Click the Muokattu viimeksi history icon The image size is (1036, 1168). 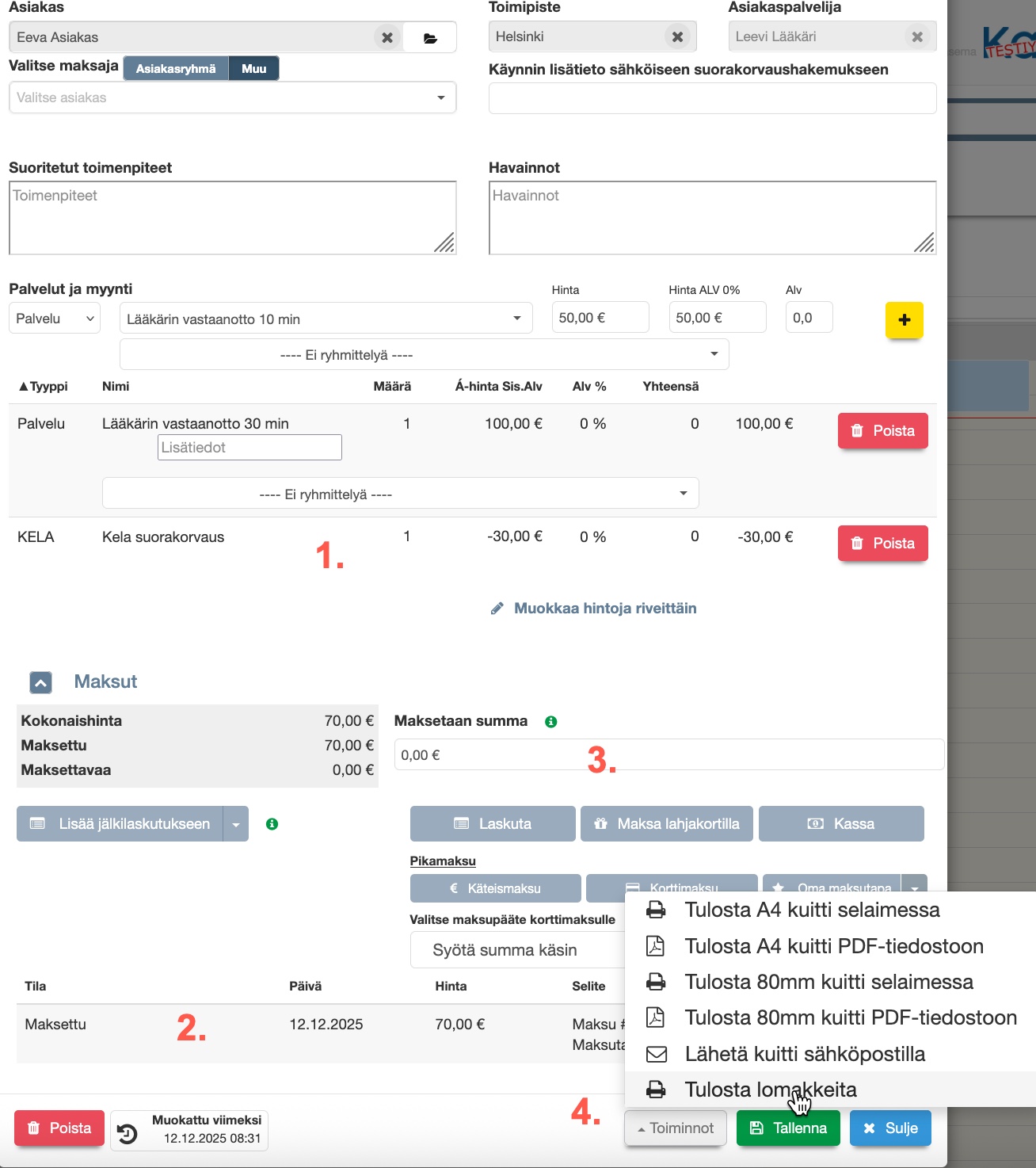click(x=128, y=1134)
